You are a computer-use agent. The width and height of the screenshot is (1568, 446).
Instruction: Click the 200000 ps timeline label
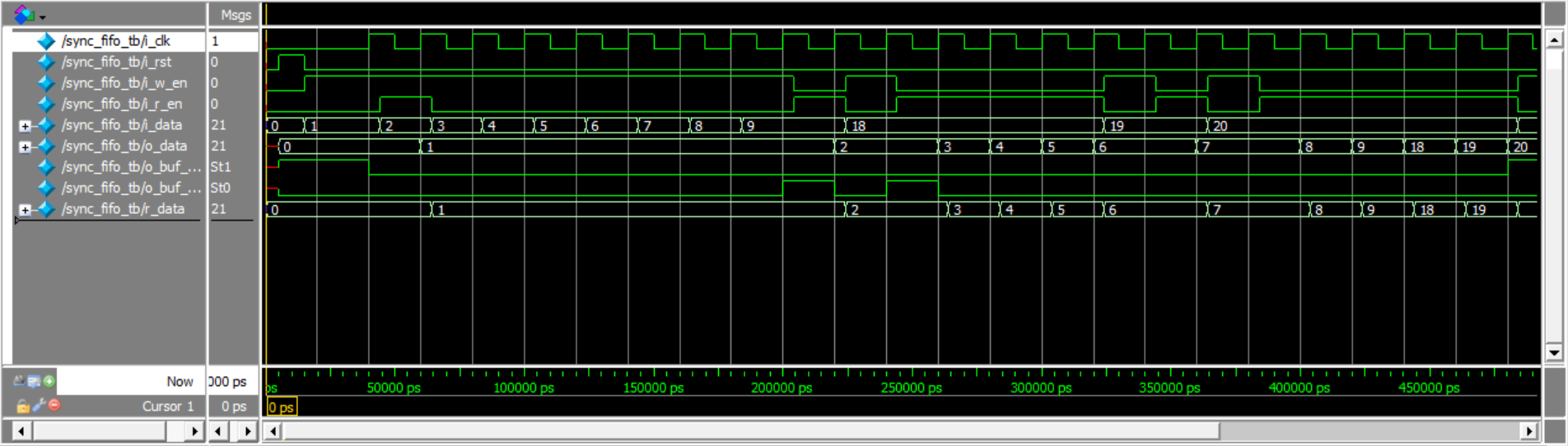click(x=782, y=388)
